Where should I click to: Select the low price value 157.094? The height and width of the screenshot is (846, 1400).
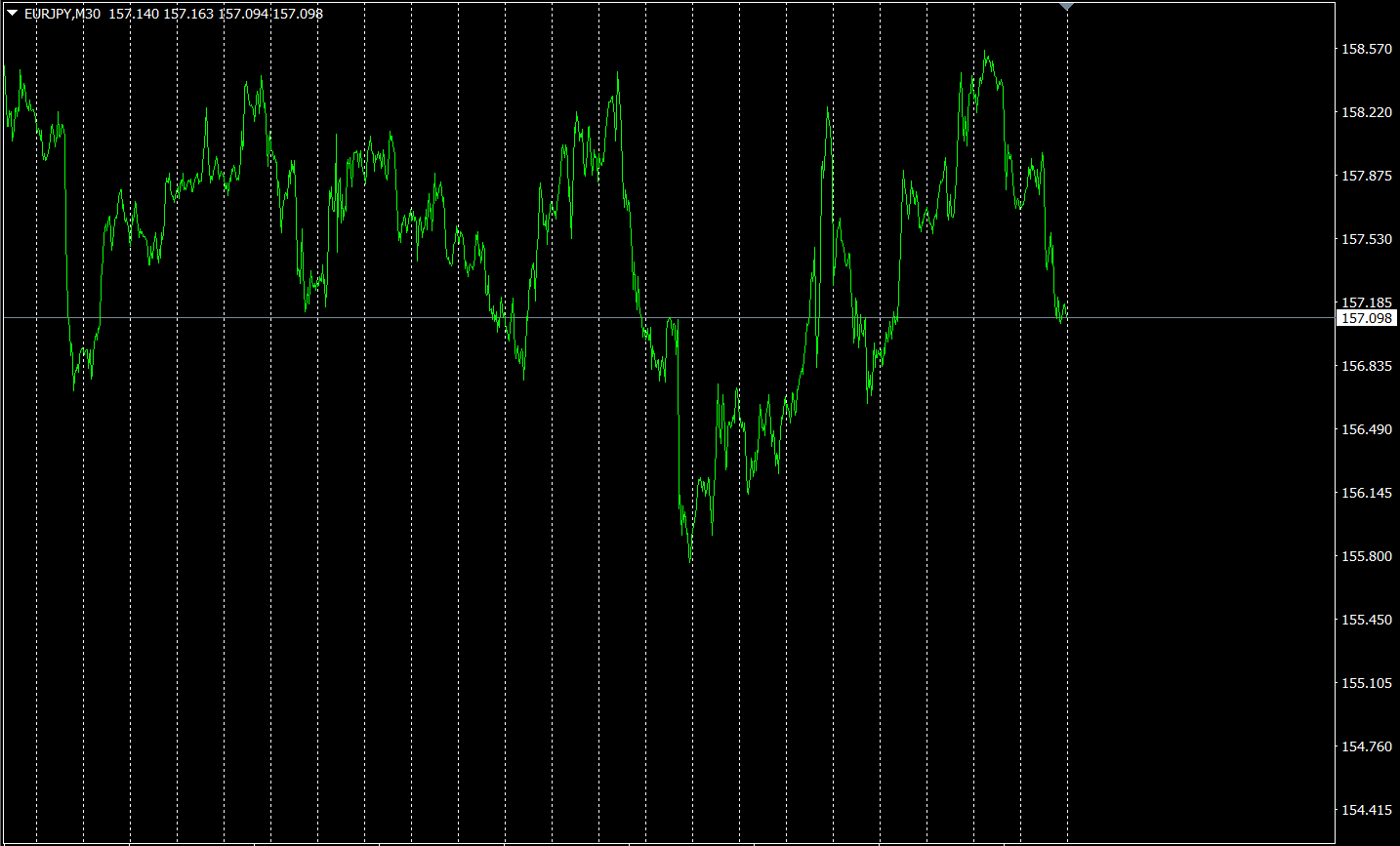coord(243,14)
